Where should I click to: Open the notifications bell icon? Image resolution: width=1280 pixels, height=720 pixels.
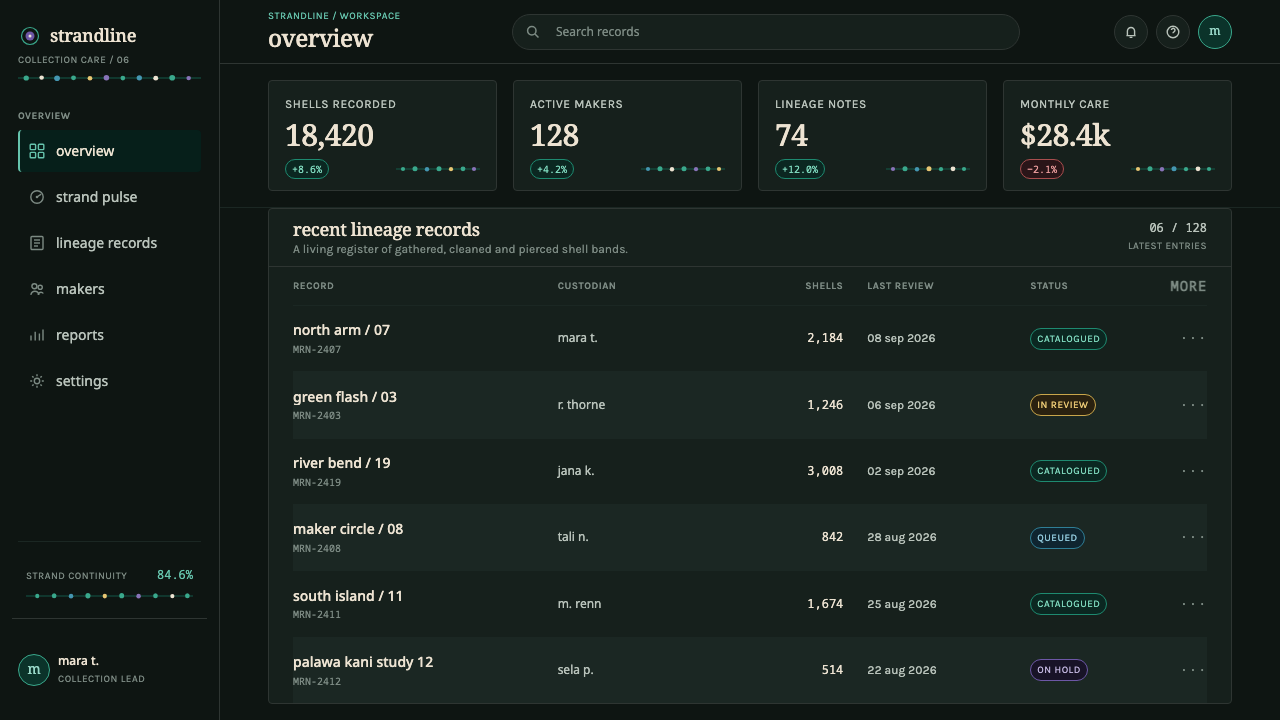pyautogui.click(x=1131, y=32)
